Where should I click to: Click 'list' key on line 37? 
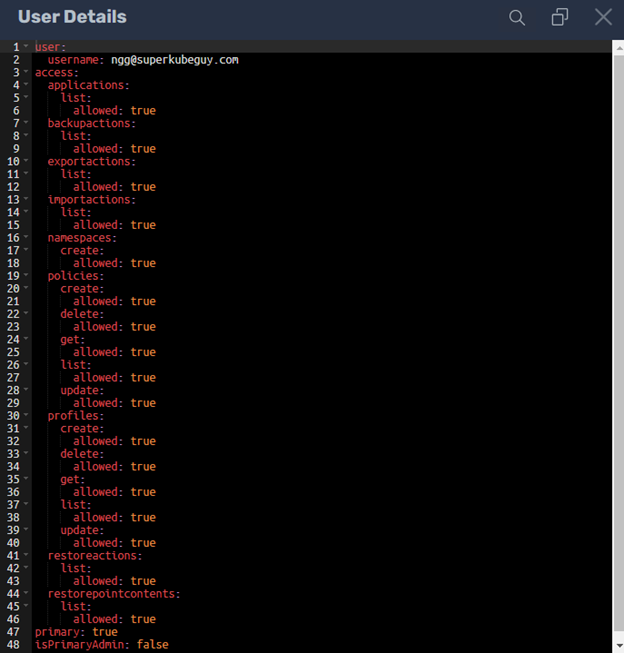click(73, 505)
